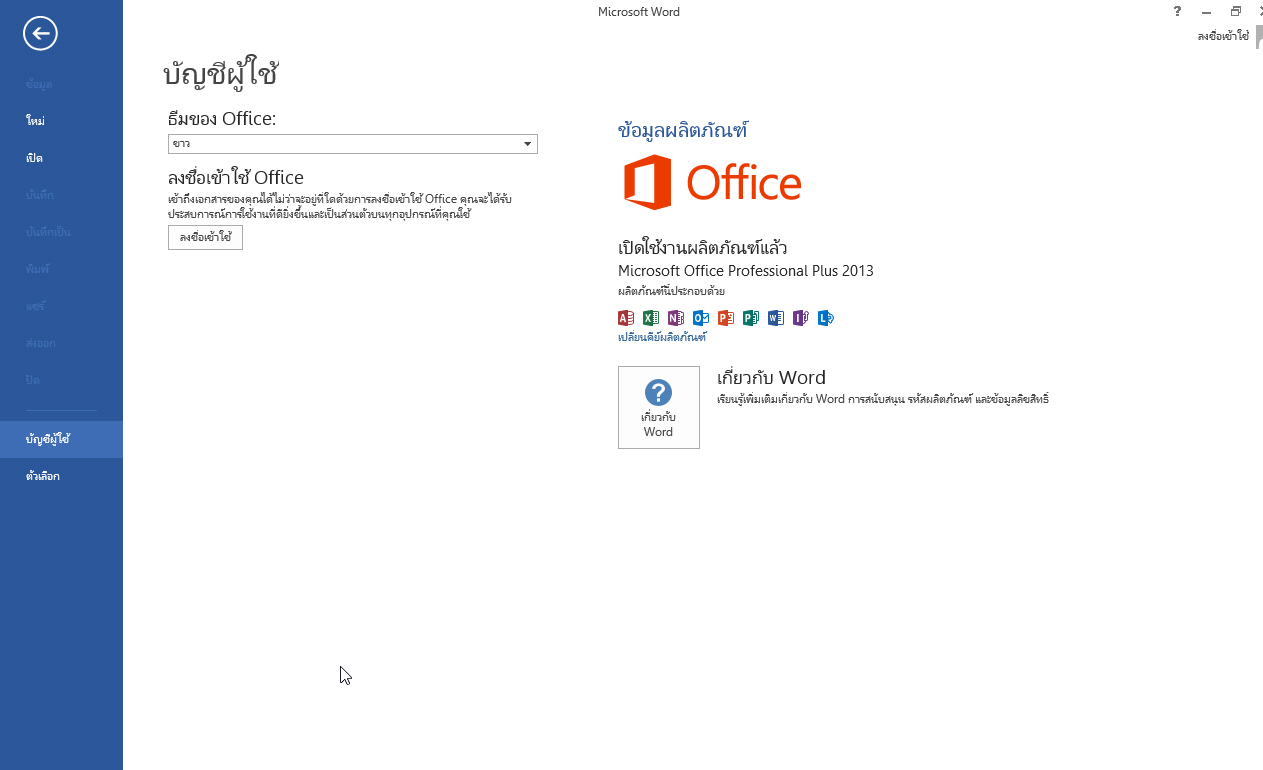The image size is (1263, 770).
Task: Click the PowerPoint product icon
Action: pos(726,318)
